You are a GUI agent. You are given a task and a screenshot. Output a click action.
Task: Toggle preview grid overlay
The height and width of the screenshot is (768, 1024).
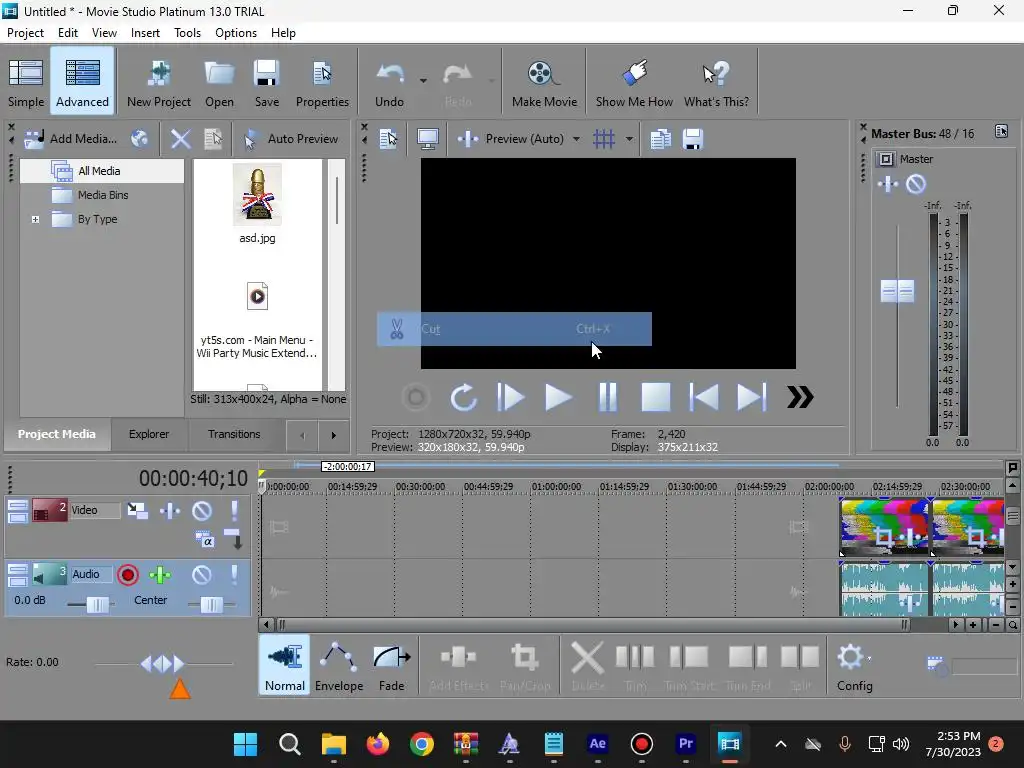(x=604, y=138)
